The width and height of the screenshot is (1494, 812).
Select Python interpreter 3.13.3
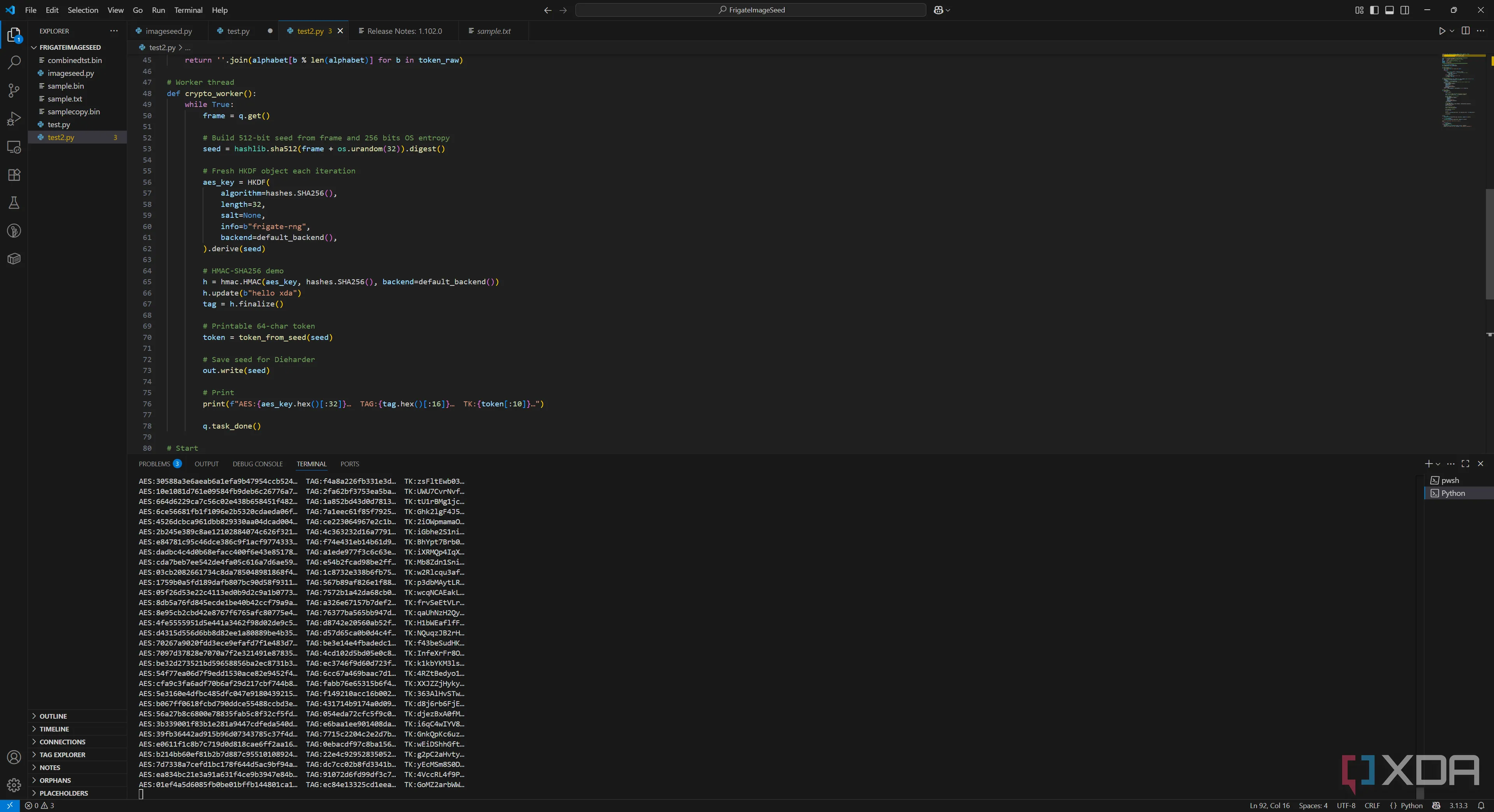pos(1458,806)
